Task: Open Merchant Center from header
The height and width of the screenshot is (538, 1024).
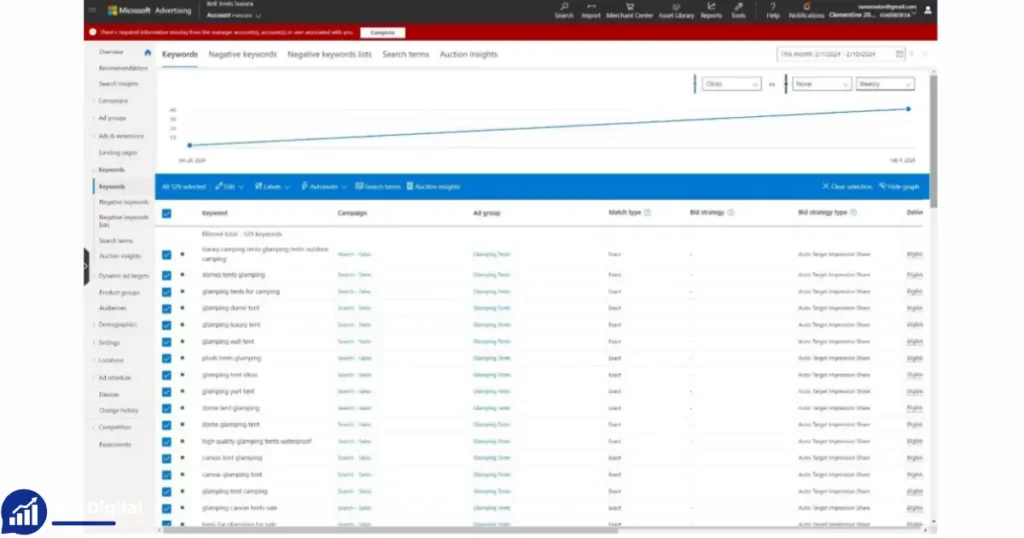Action: [x=630, y=10]
